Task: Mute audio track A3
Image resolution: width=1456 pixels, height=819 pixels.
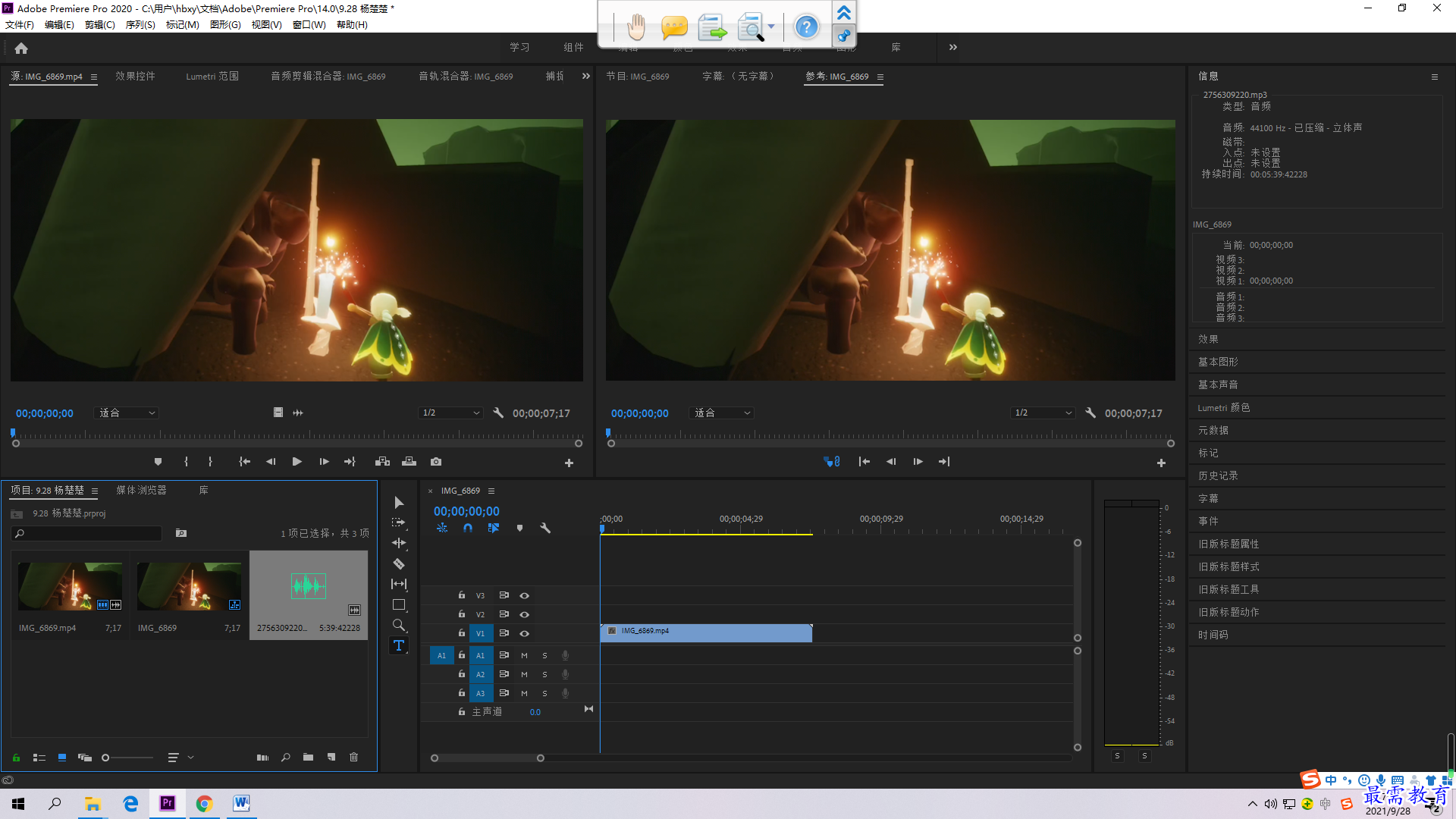Action: pos(524,694)
